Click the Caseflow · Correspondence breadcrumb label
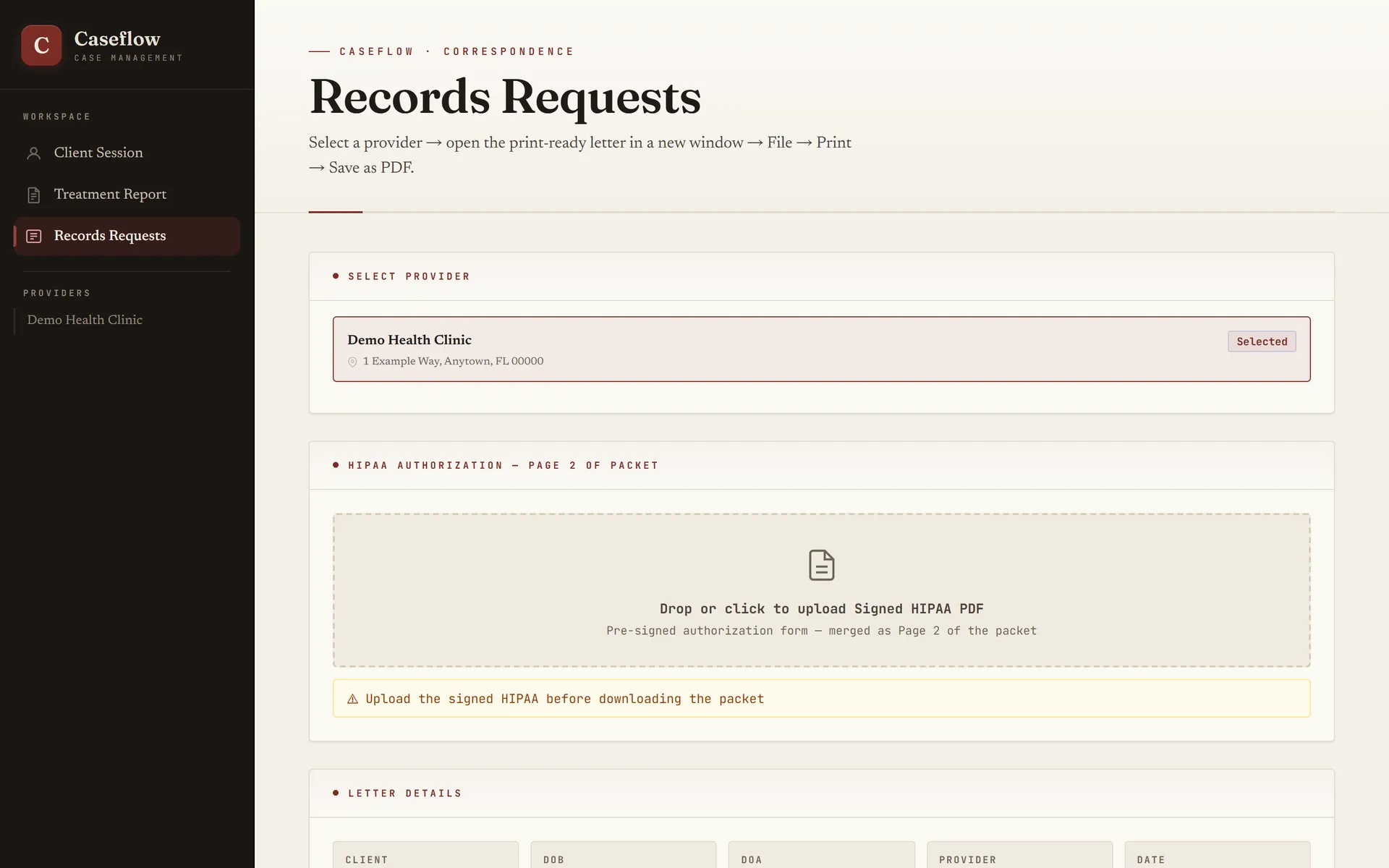 pyautogui.click(x=456, y=51)
